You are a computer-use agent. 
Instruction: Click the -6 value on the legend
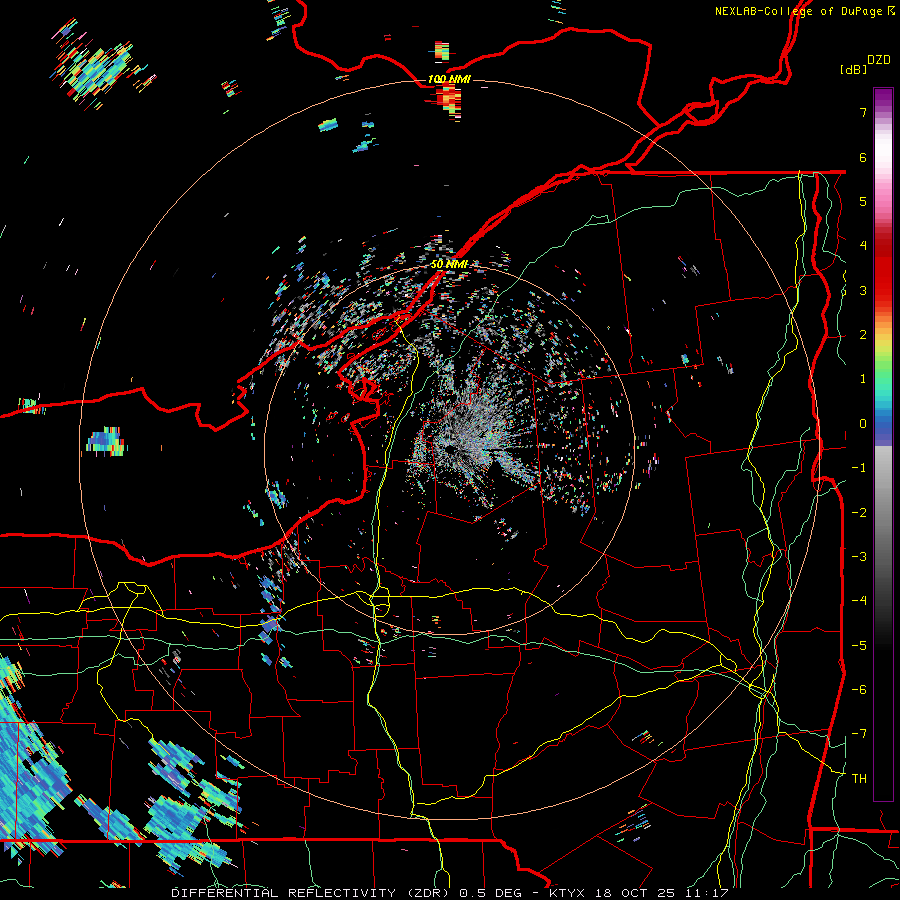pos(859,690)
